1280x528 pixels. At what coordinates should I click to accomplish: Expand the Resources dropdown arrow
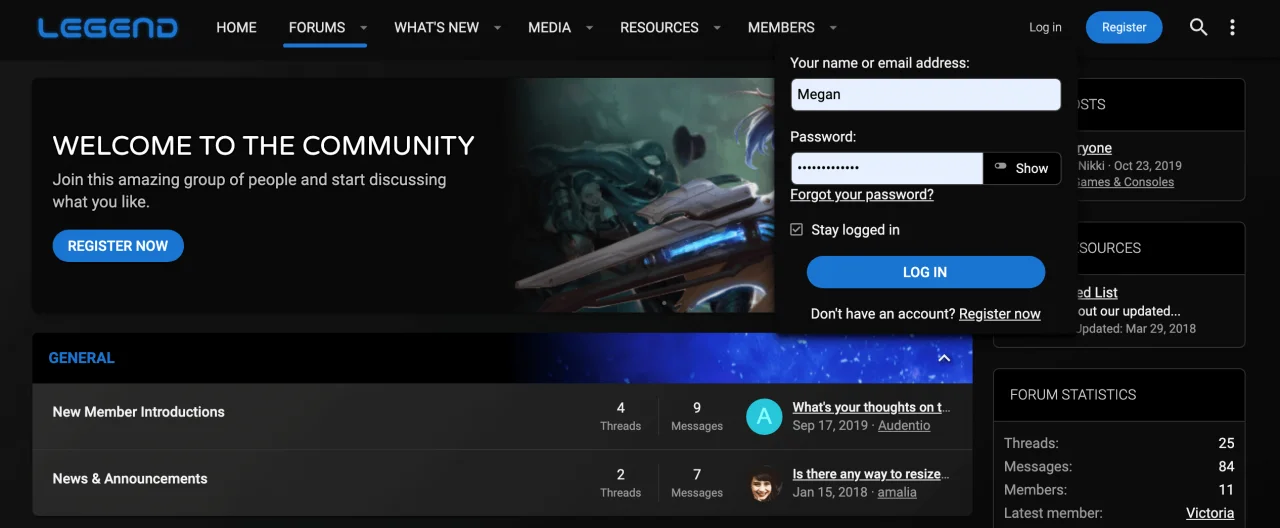pos(717,28)
